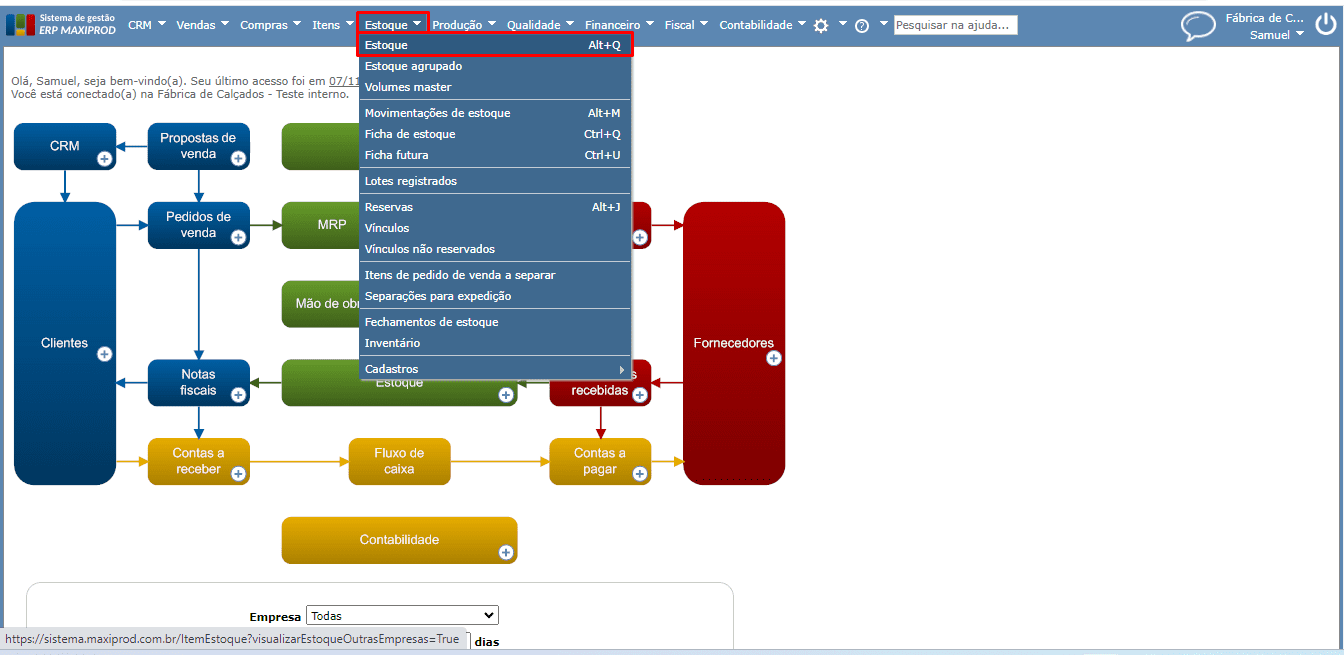Open the settings gear icon
1344x655 pixels.
[x=821, y=26]
